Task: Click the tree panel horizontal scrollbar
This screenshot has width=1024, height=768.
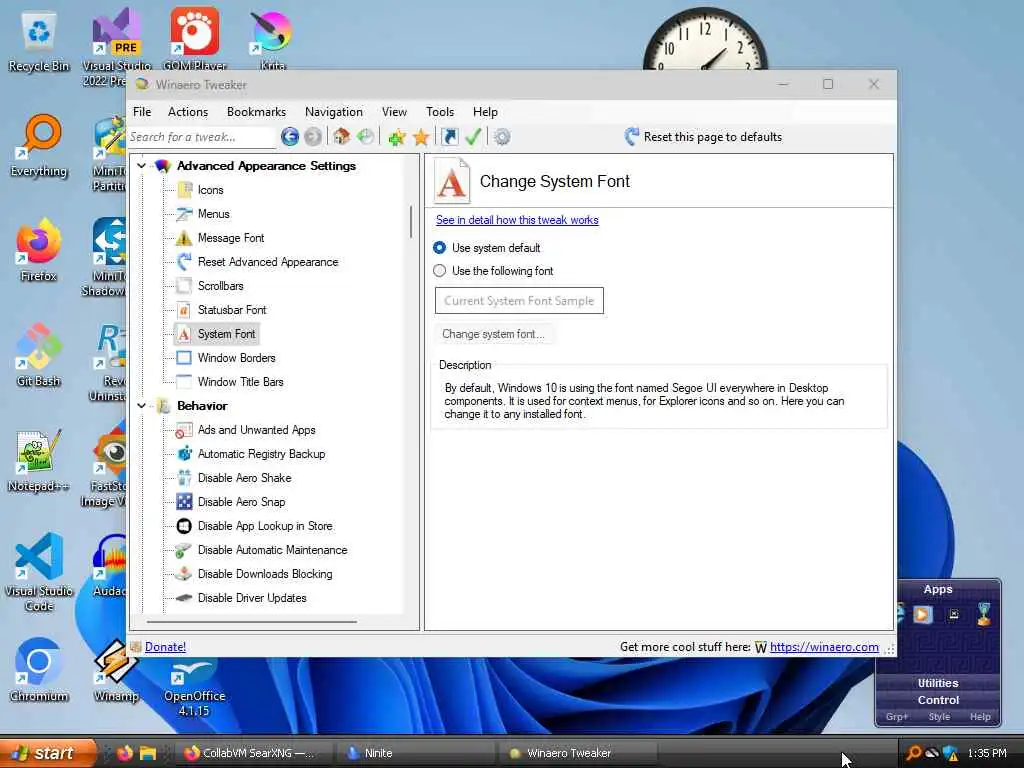Action: point(251,622)
